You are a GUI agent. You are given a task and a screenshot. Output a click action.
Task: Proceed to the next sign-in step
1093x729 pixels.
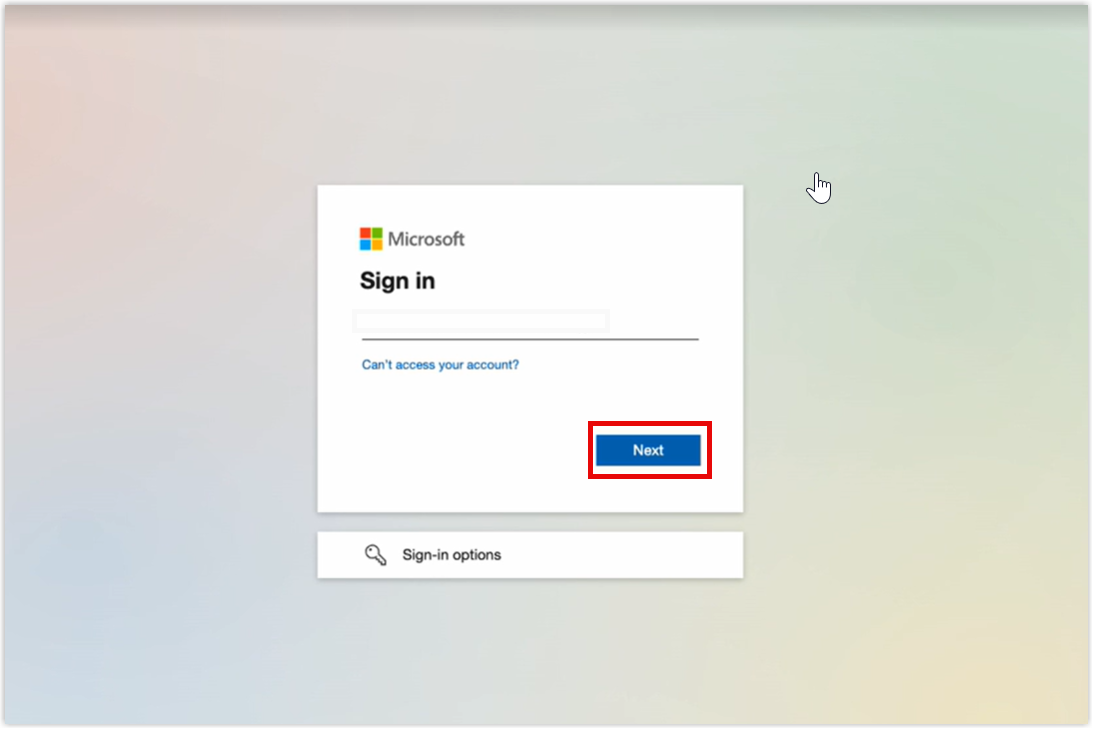click(648, 450)
